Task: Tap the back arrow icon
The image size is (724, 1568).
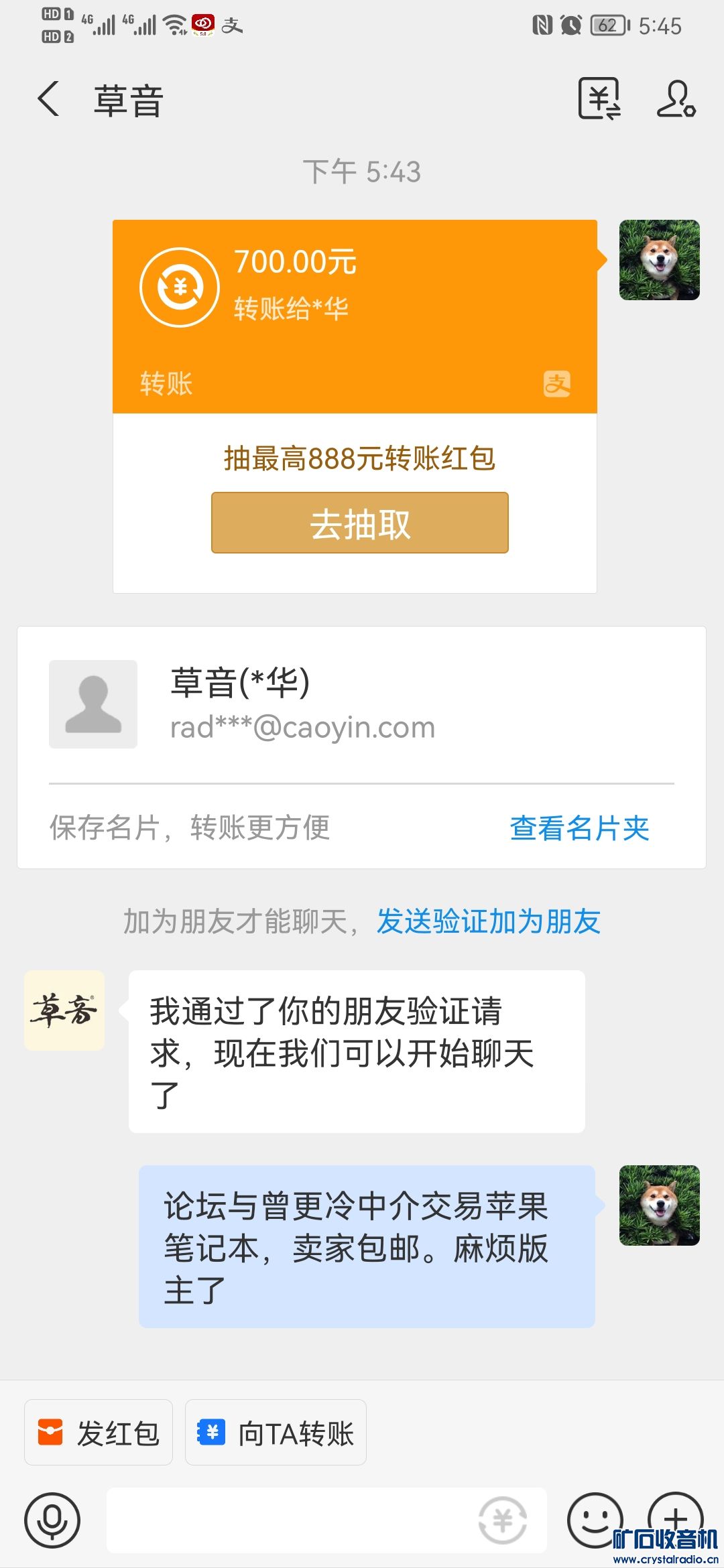Action: [x=49, y=99]
